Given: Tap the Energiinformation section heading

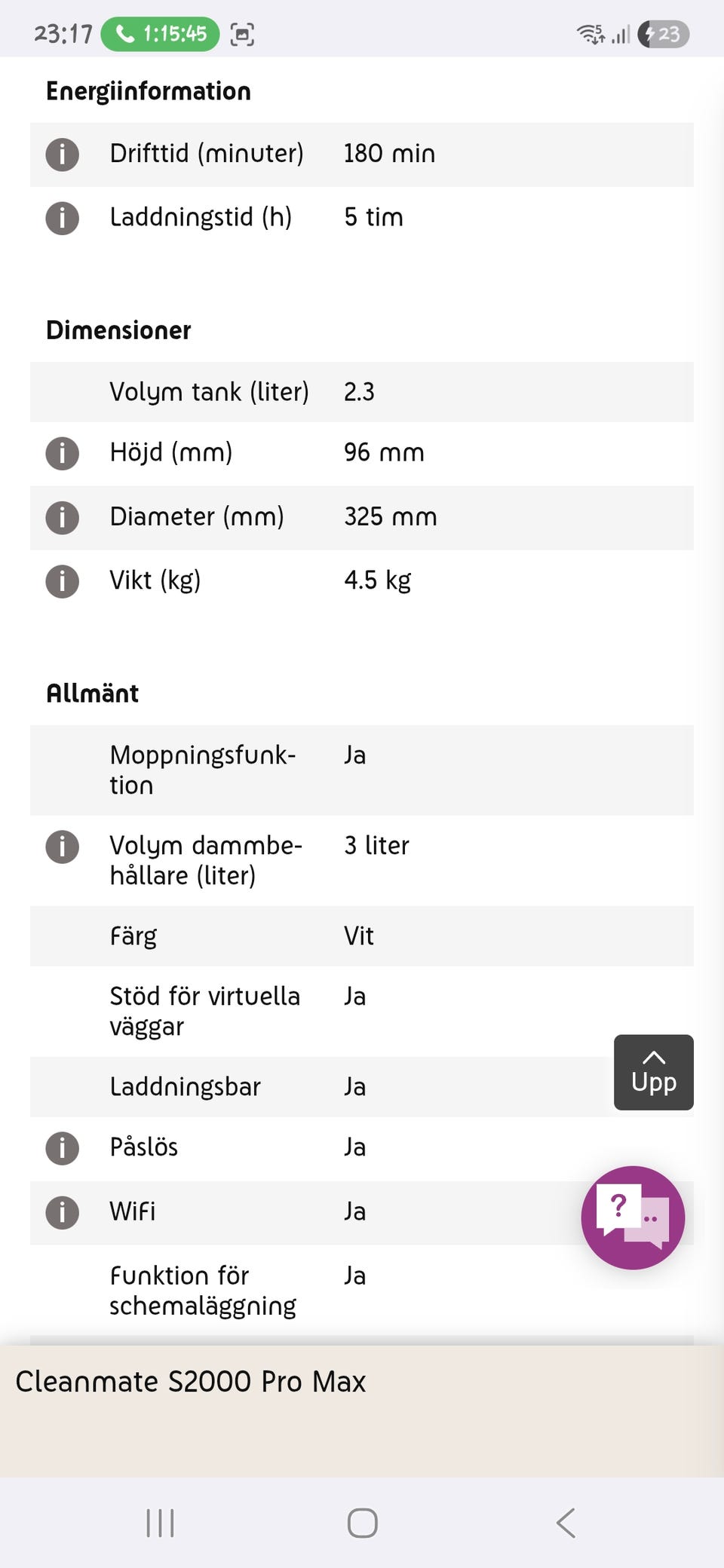Looking at the screenshot, I should pos(149,91).
